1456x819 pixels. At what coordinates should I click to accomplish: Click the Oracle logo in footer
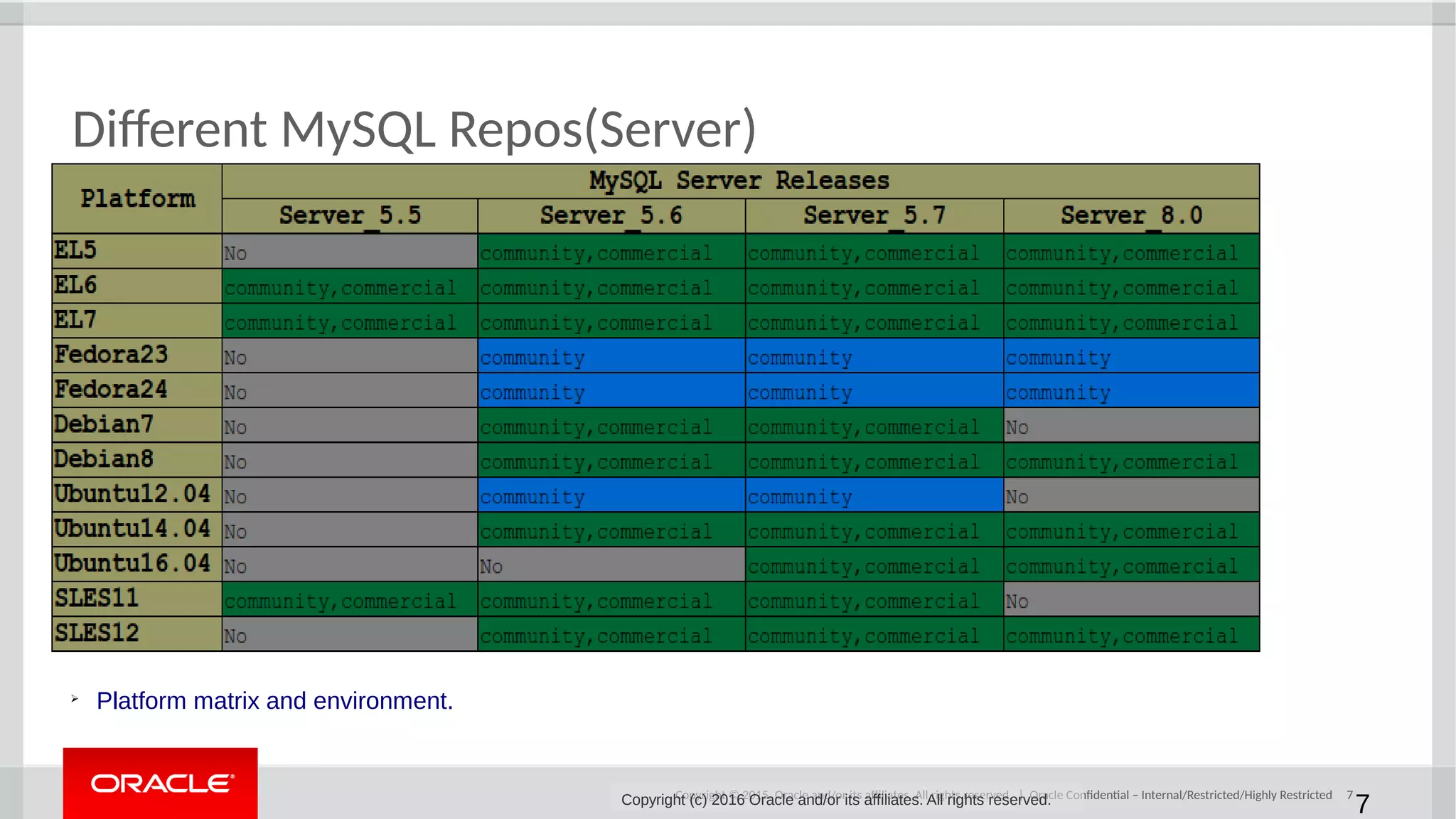[161, 783]
